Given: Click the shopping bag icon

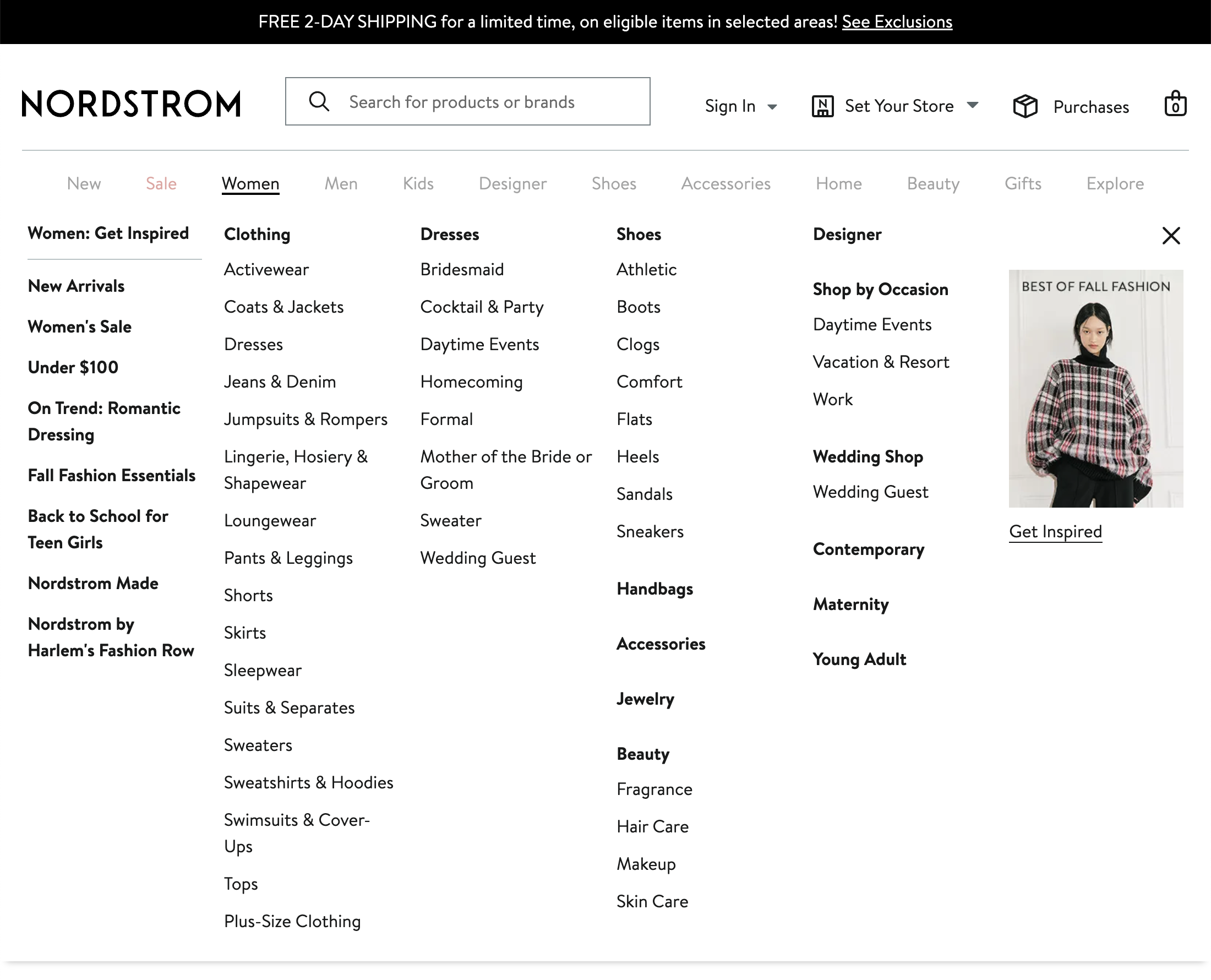Looking at the screenshot, I should [x=1175, y=104].
